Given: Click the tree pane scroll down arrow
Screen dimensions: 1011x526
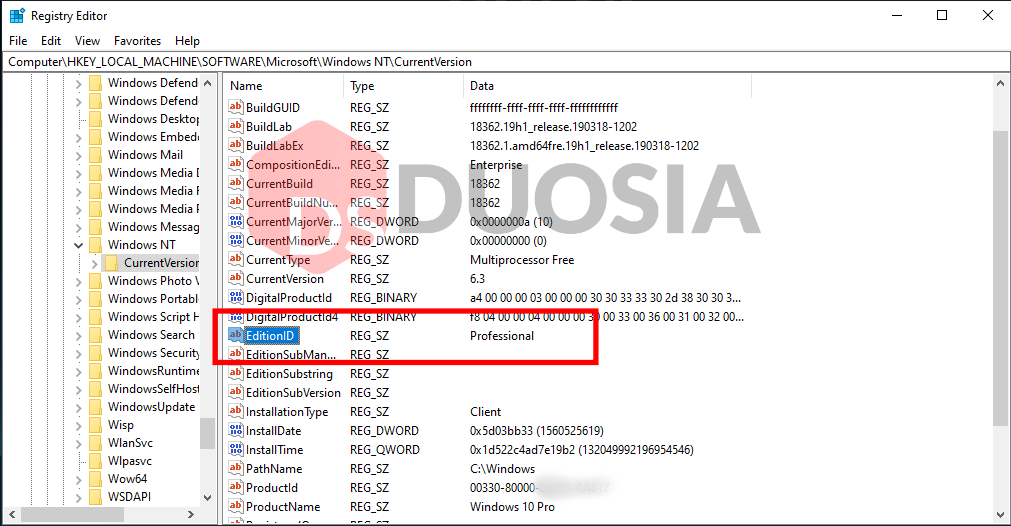Looking at the screenshot, I should click(x=207, y=498).
